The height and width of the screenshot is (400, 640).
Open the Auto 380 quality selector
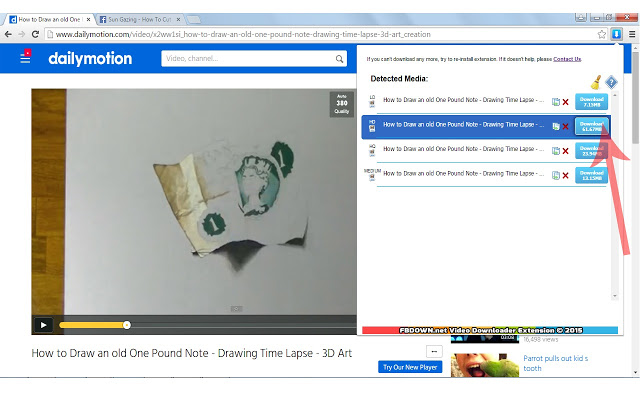point(342,104)
